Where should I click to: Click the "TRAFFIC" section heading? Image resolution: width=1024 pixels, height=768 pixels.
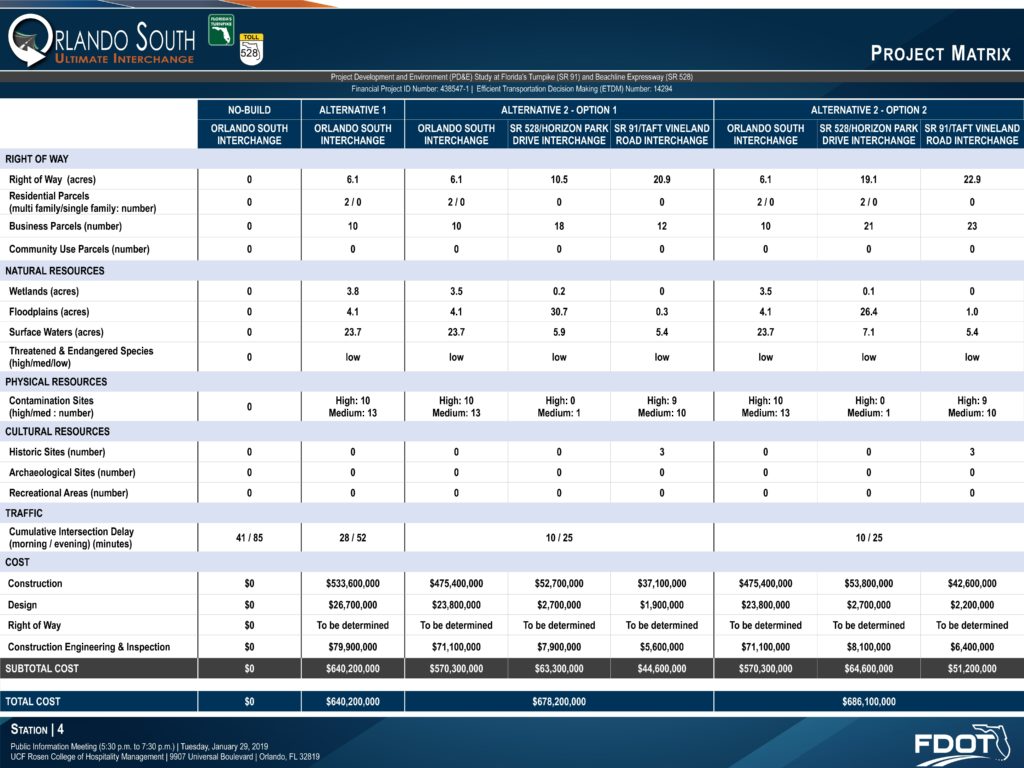coord(24,513)
